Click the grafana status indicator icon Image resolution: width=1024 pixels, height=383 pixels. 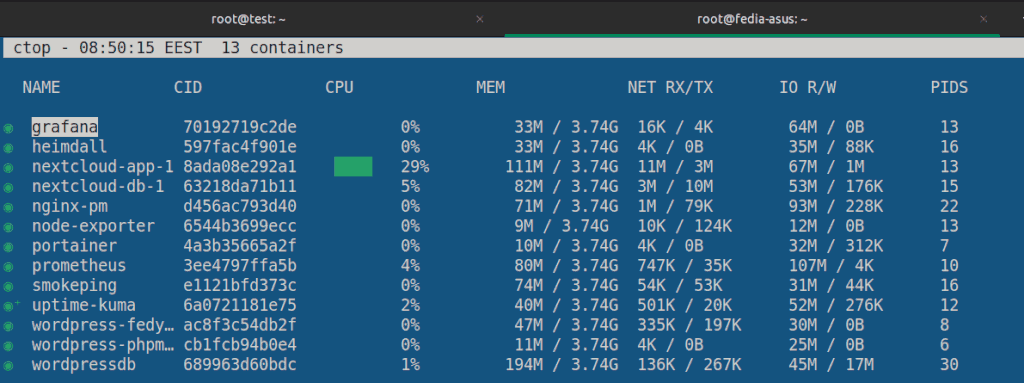(x=8, y=128)
